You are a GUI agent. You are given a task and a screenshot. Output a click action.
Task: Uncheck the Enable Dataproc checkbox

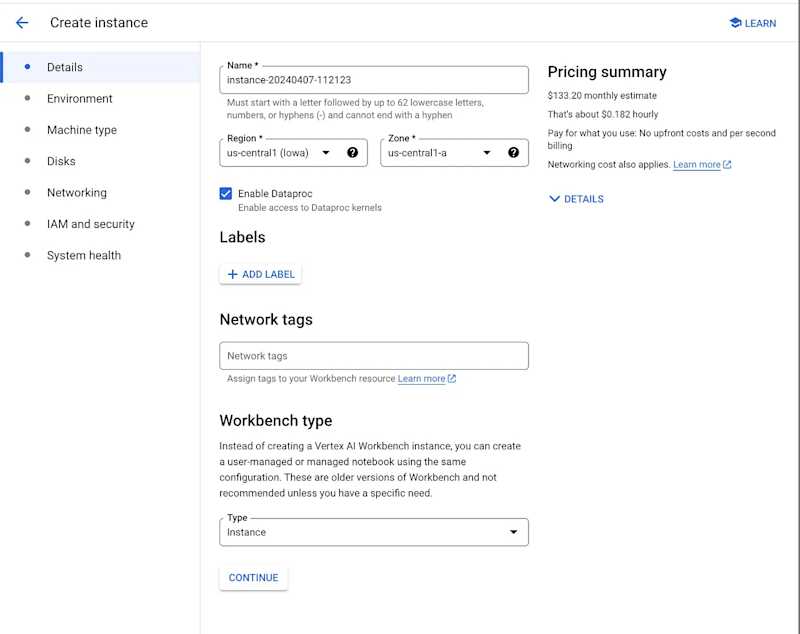coord(226,193)
